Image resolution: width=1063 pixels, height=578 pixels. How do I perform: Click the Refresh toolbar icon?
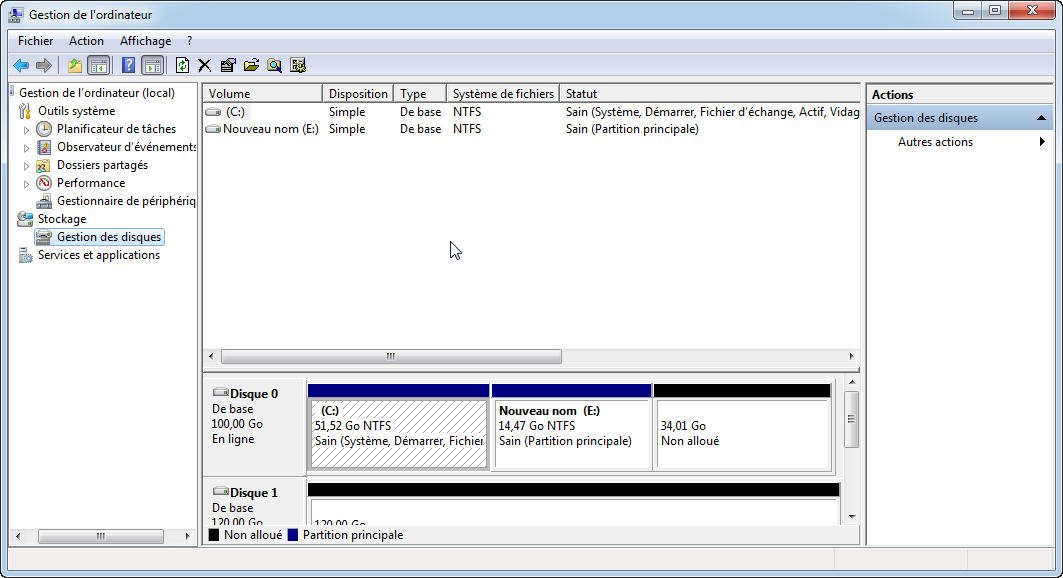[x=182, y=65]
